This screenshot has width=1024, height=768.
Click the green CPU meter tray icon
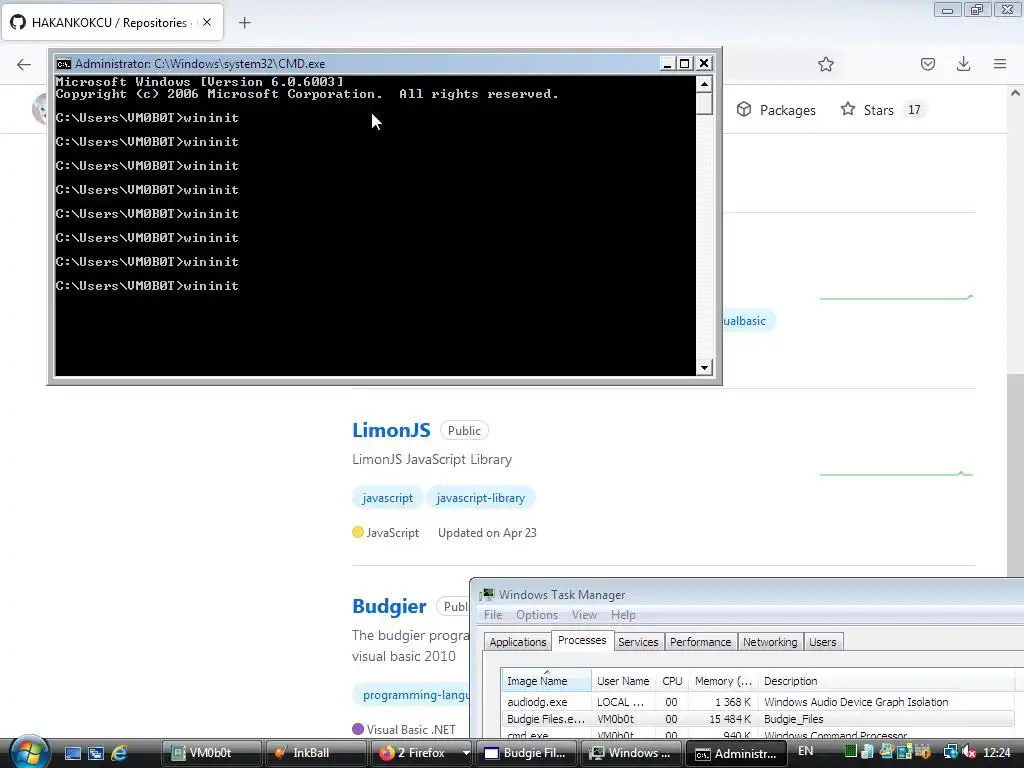pos(850,752)
